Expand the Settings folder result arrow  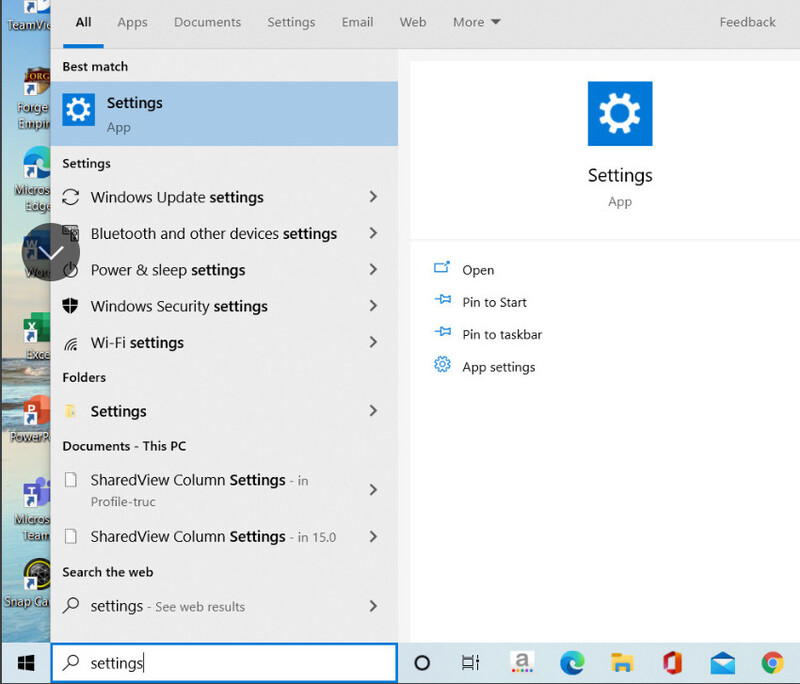[373, 411]
